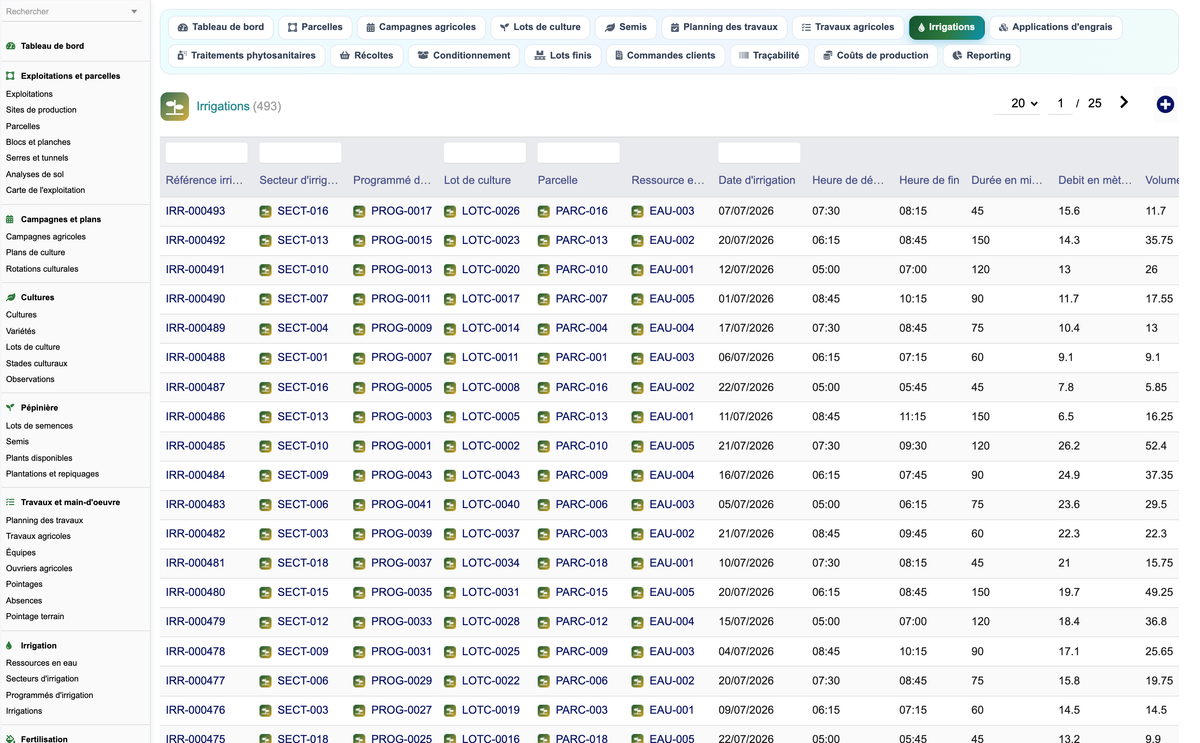Open the Lots finis tab
Screen dimensions: 1200x743
click(x=563, y=55)
